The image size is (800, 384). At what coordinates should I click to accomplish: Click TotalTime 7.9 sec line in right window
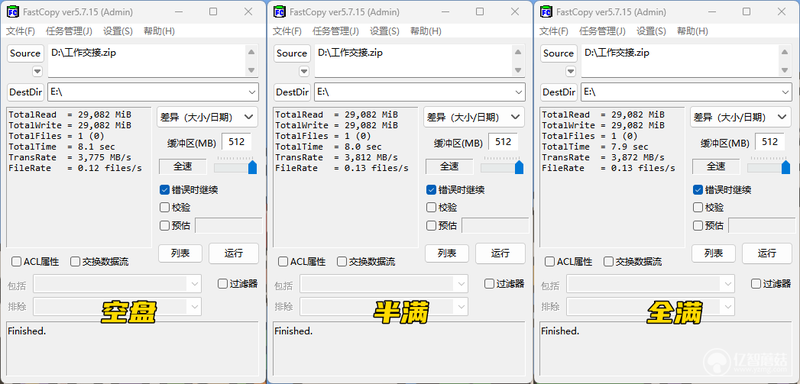point(595,147)
